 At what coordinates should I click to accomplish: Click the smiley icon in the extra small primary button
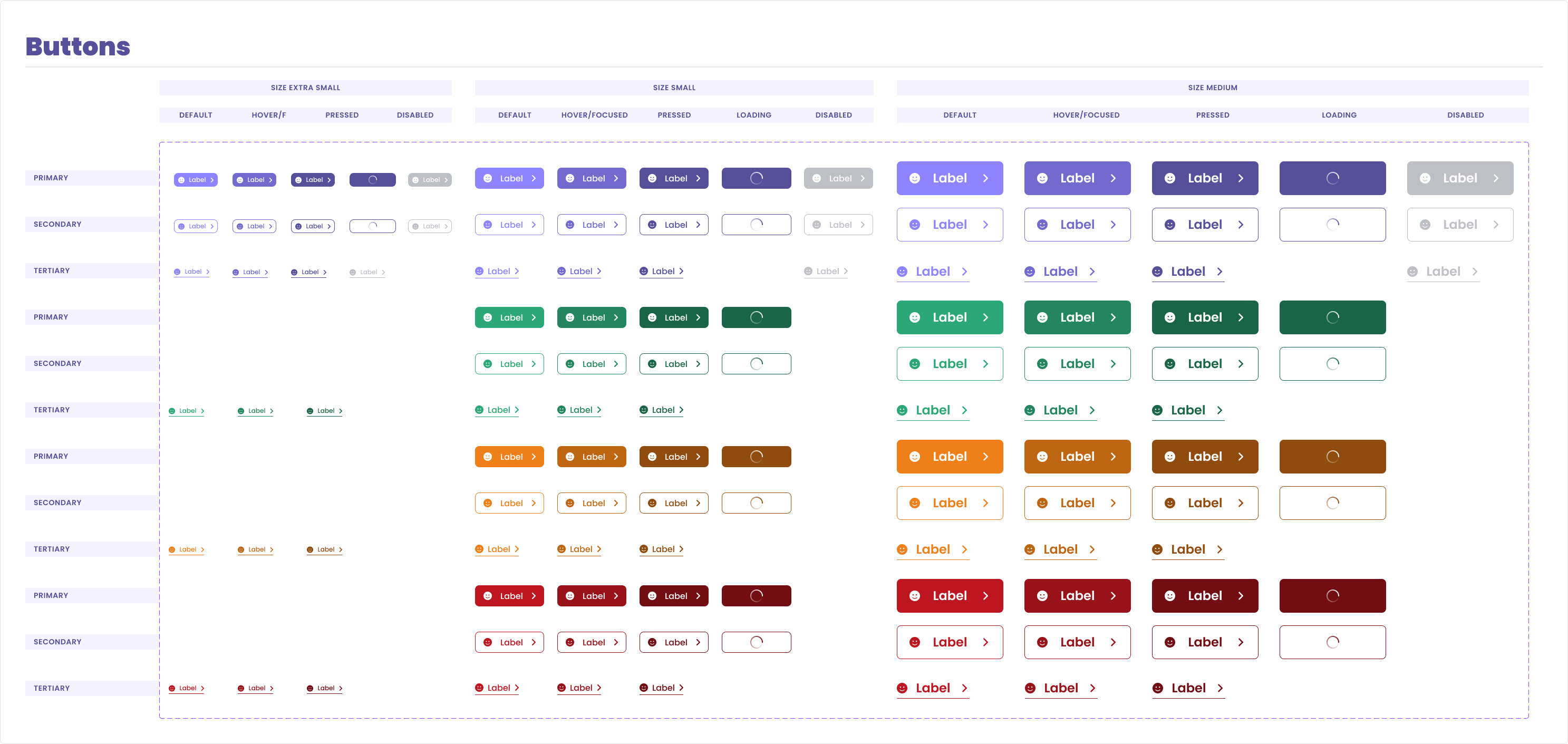pyautogui.click(x=181, y=180)
